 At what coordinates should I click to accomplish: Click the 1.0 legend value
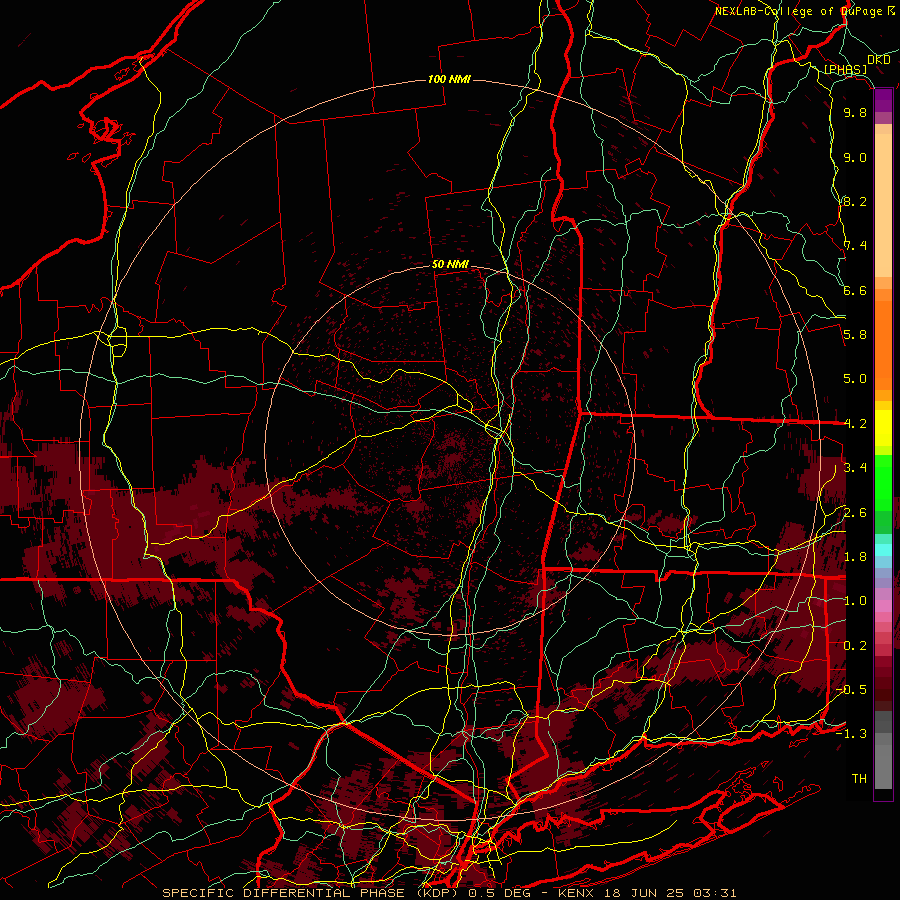click(x=855, y=601)
